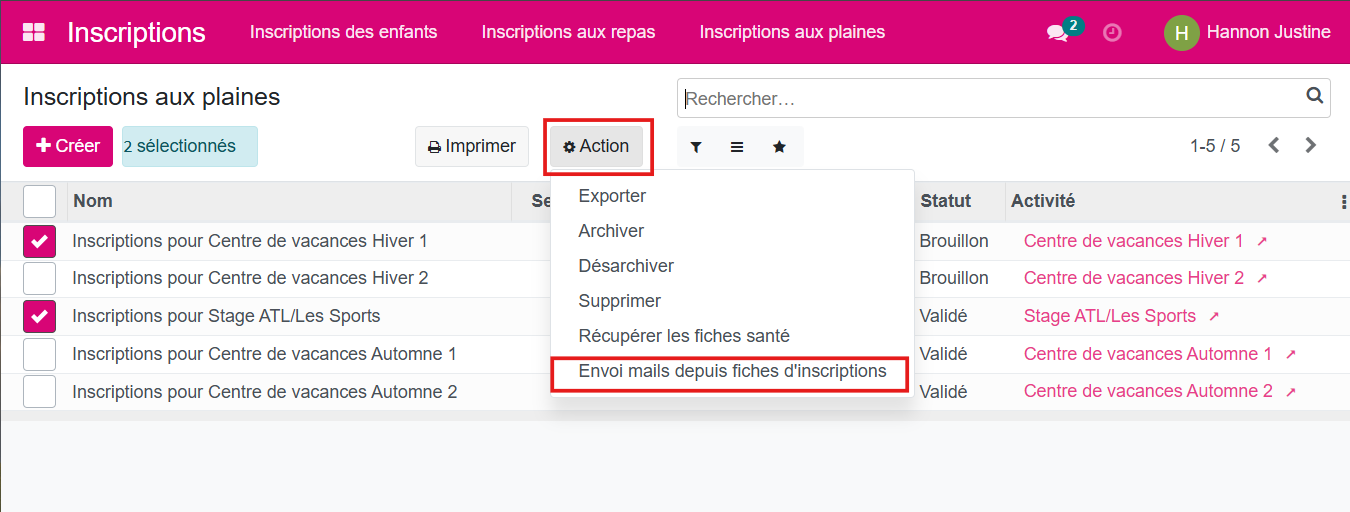Focus the Rechercher search field
The width and height of the screenshot is (1350, 512).
[x=990, y=99]
